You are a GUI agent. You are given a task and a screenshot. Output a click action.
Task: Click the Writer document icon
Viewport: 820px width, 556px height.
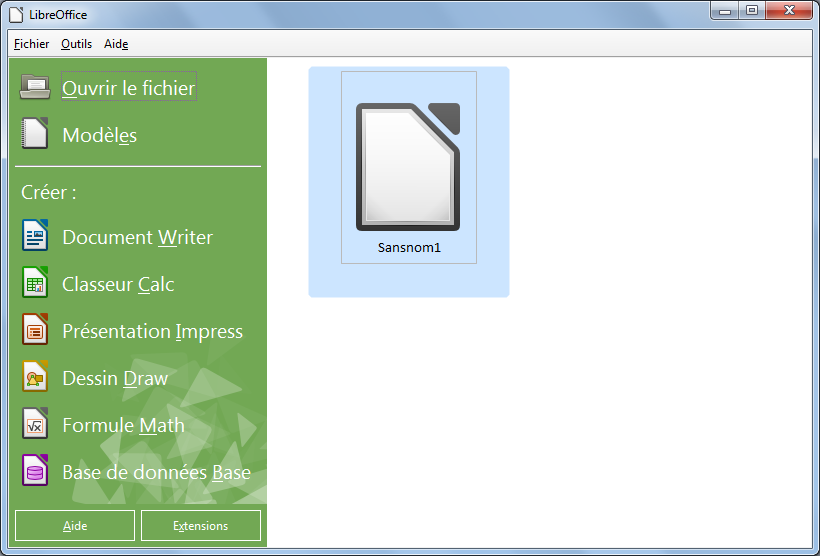tap(35, 235)
